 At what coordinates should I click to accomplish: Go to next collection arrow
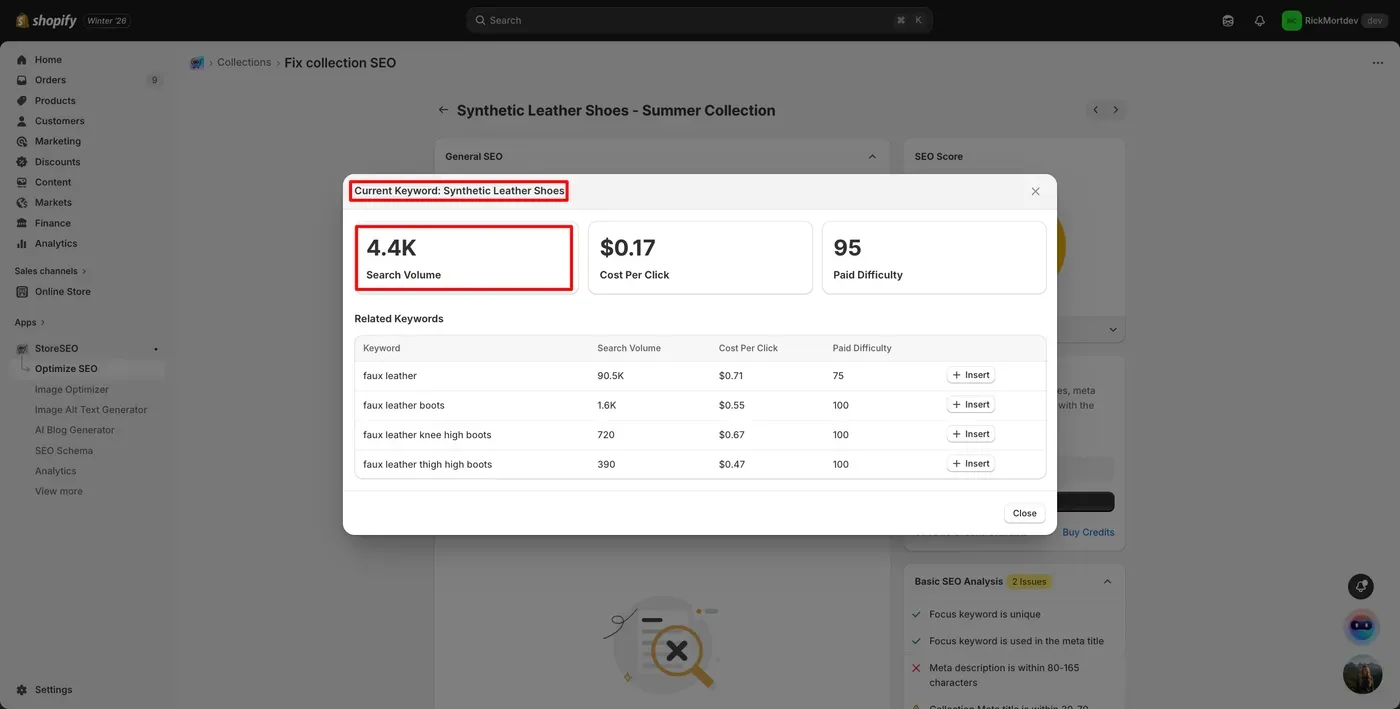[x=1116, y=110]
